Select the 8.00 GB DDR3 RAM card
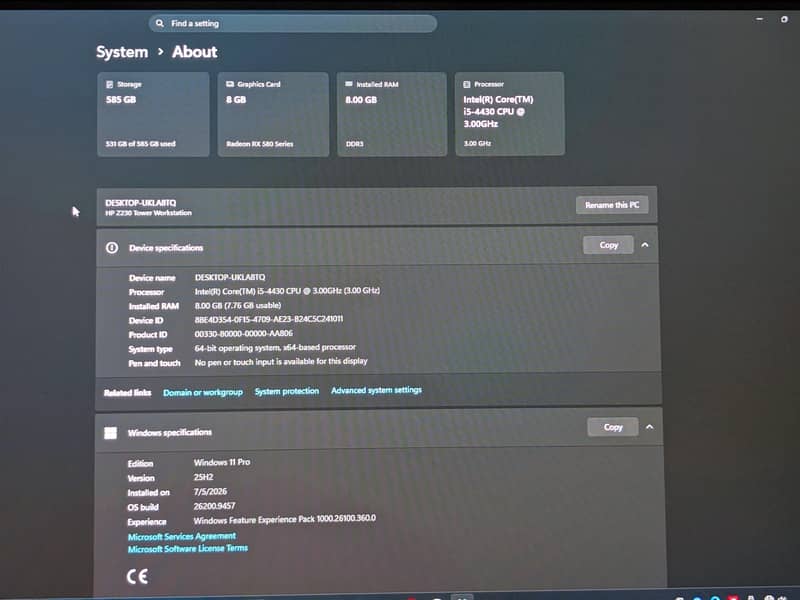 click(x=392, y=114)
